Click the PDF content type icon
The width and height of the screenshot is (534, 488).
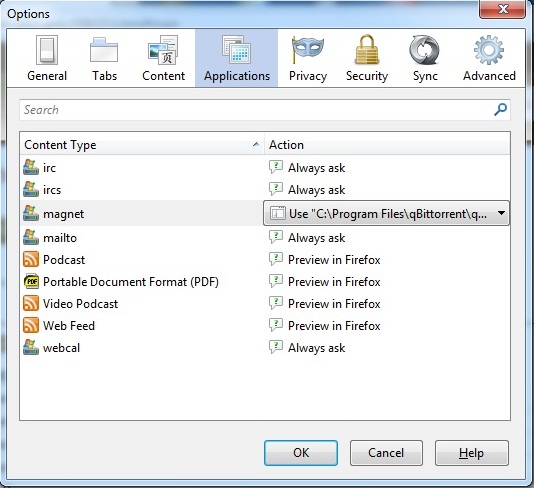click(x=31, y=282)
